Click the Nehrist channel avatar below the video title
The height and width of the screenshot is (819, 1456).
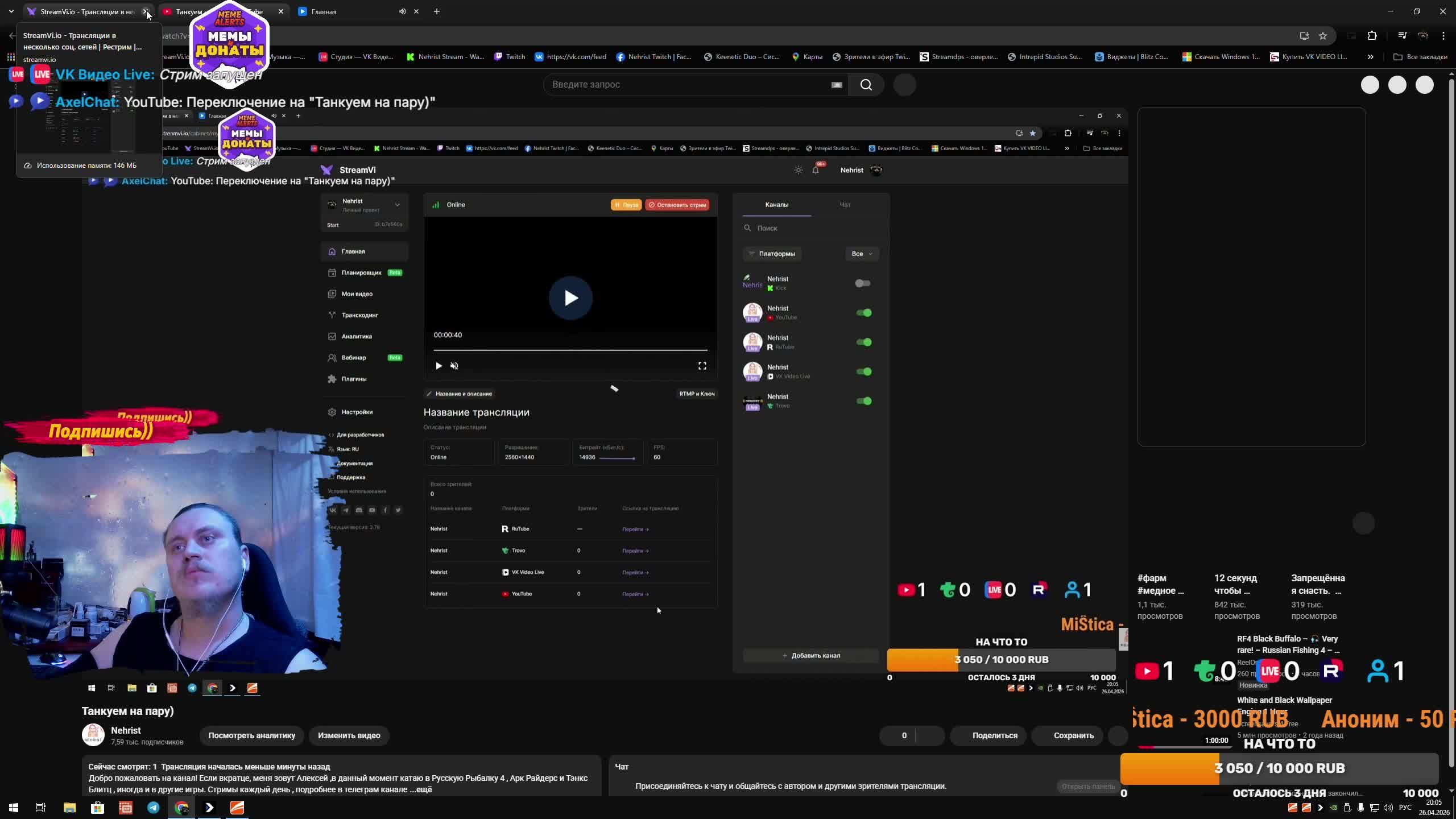click(x=93, y=735)
